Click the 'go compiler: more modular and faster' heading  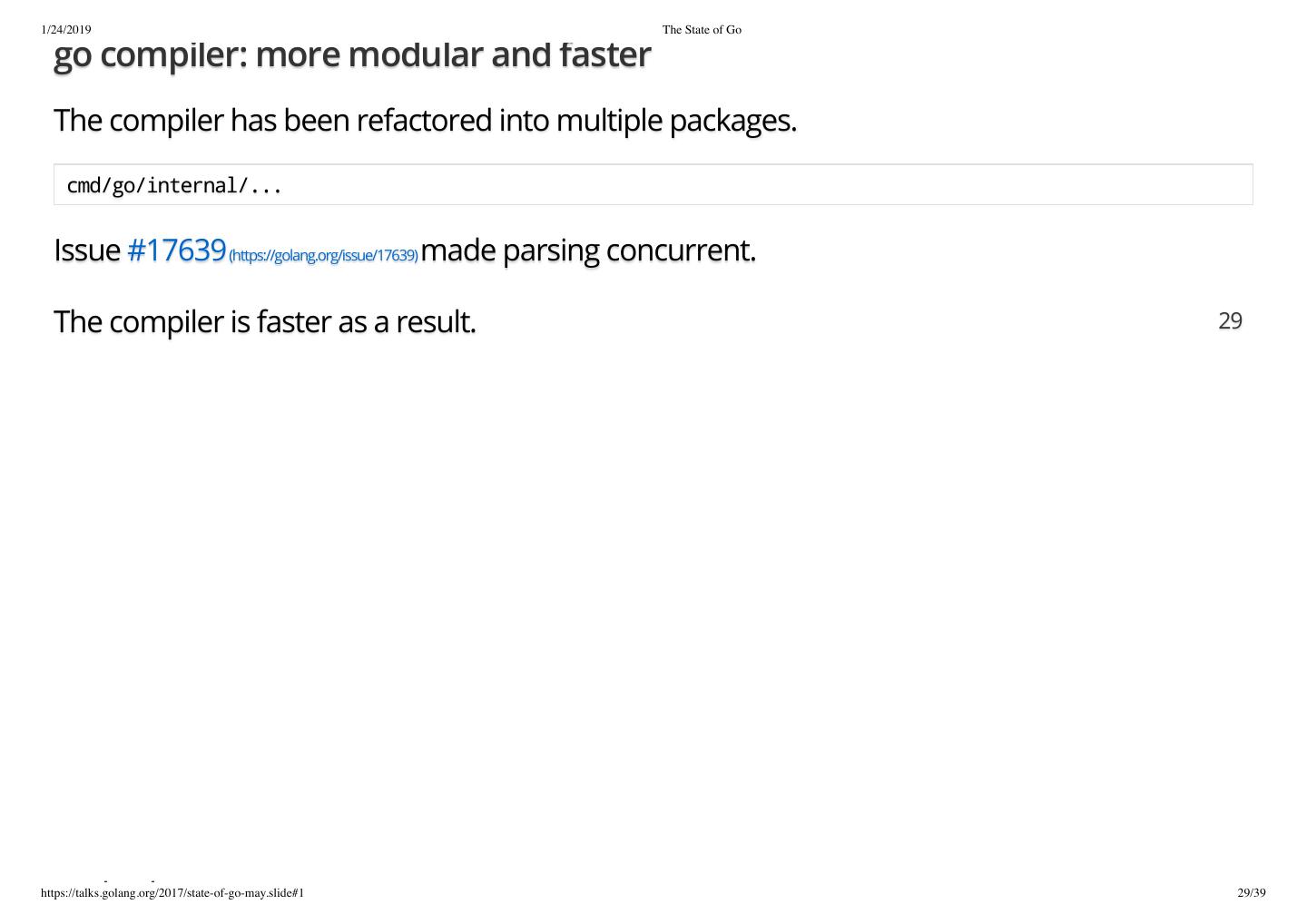352,55
